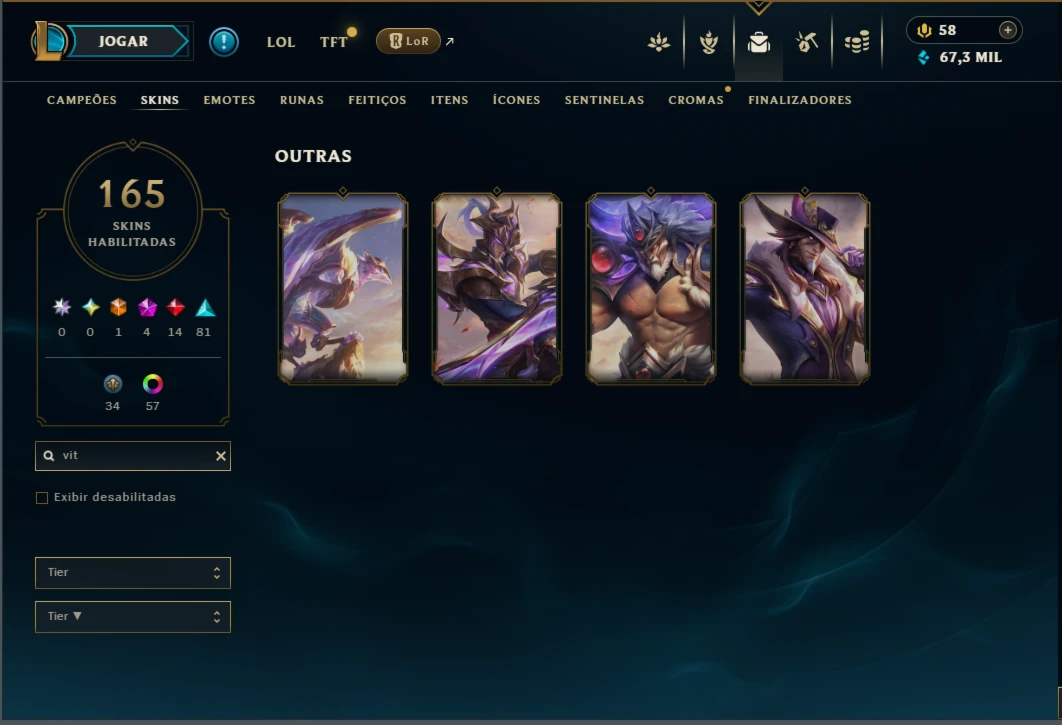Open the CROMAS tab
The image size is (1062, 725).
click(696, 100)
